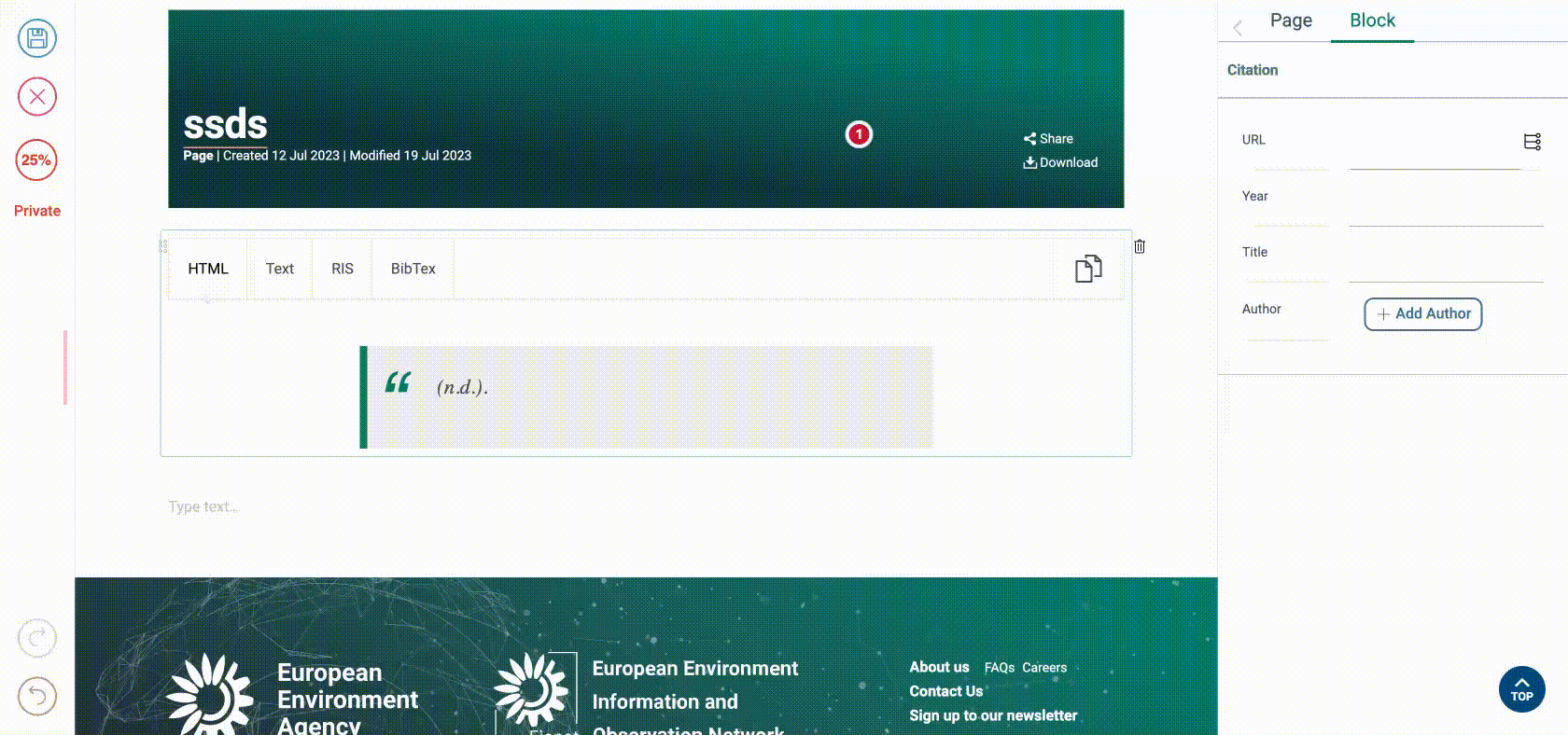Grab the block drag handle icon
The image size is (1568, 735).
click(x=163, y=246)
